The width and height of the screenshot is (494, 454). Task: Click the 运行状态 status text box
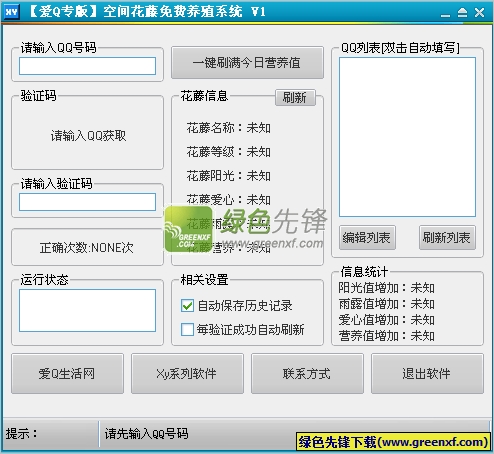(87, 310)
